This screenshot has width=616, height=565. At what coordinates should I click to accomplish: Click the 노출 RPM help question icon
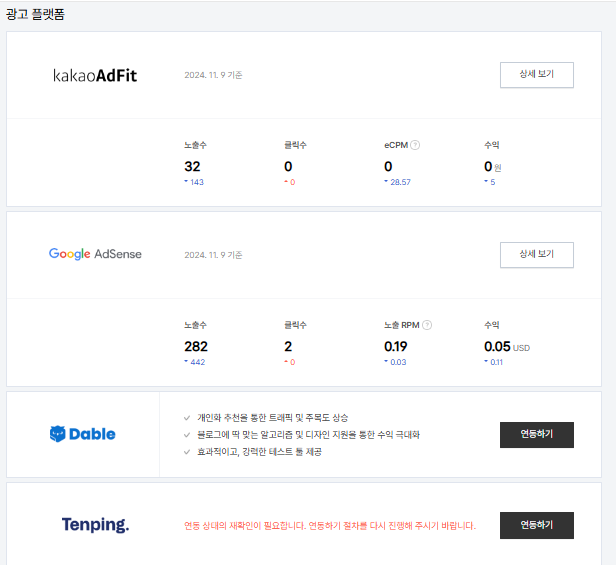point(427,325)
